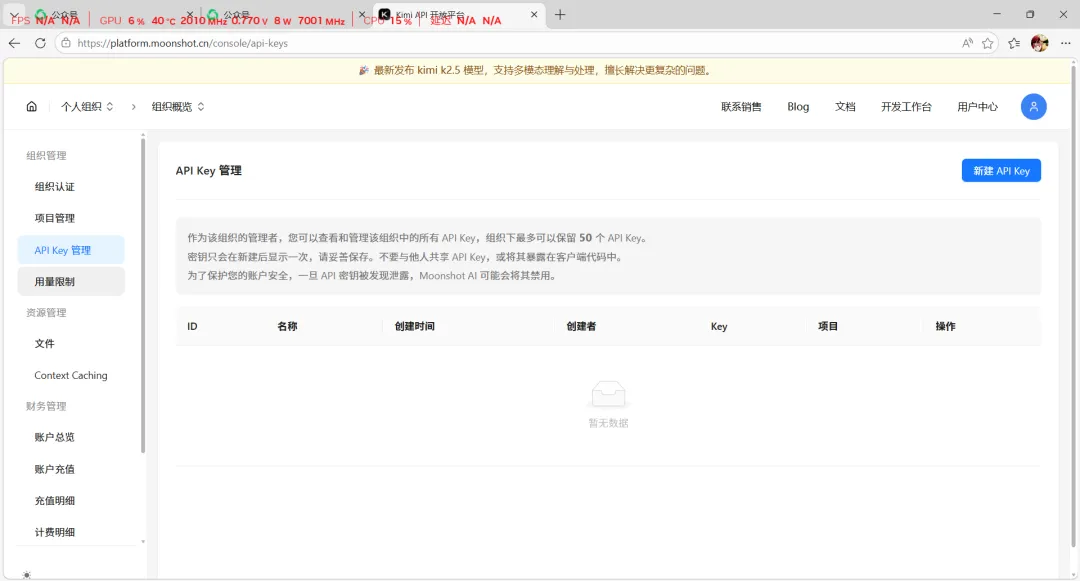The height and width of the screenshot is (581, 1080).
Task: Click the sidebar scrollbar
Action: [x=143, y=296]
